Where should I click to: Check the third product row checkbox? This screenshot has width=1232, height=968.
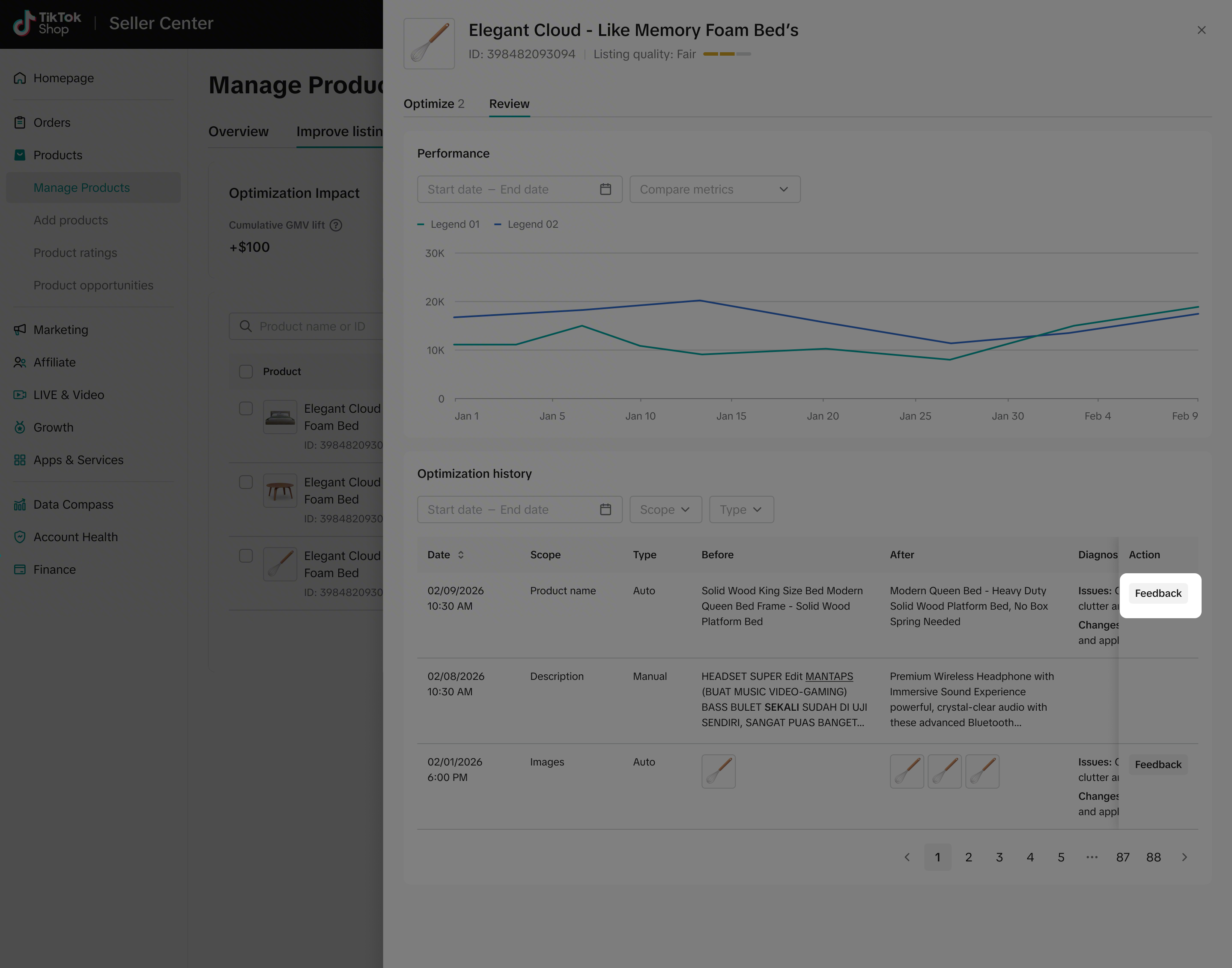[x=245, y=556]
